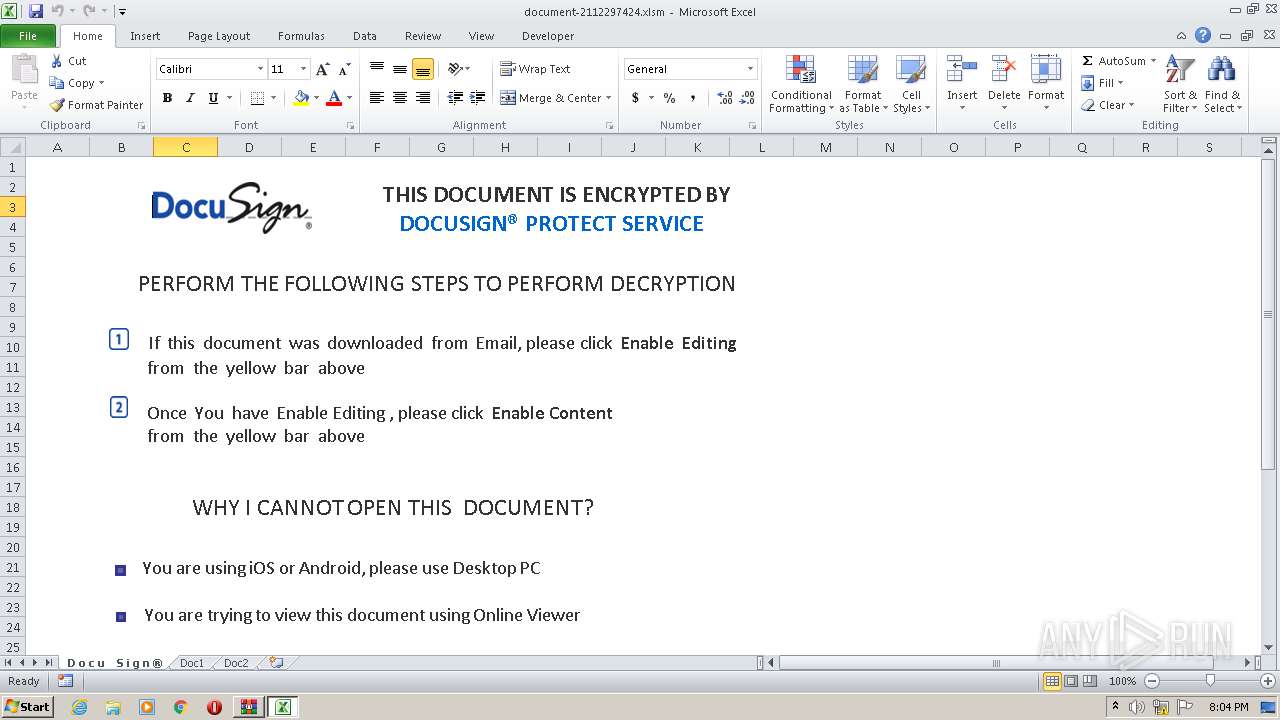Click the Zoom In plus button
The width and height of the screenshot is (1280, 720).
[x=1268, y=681]
